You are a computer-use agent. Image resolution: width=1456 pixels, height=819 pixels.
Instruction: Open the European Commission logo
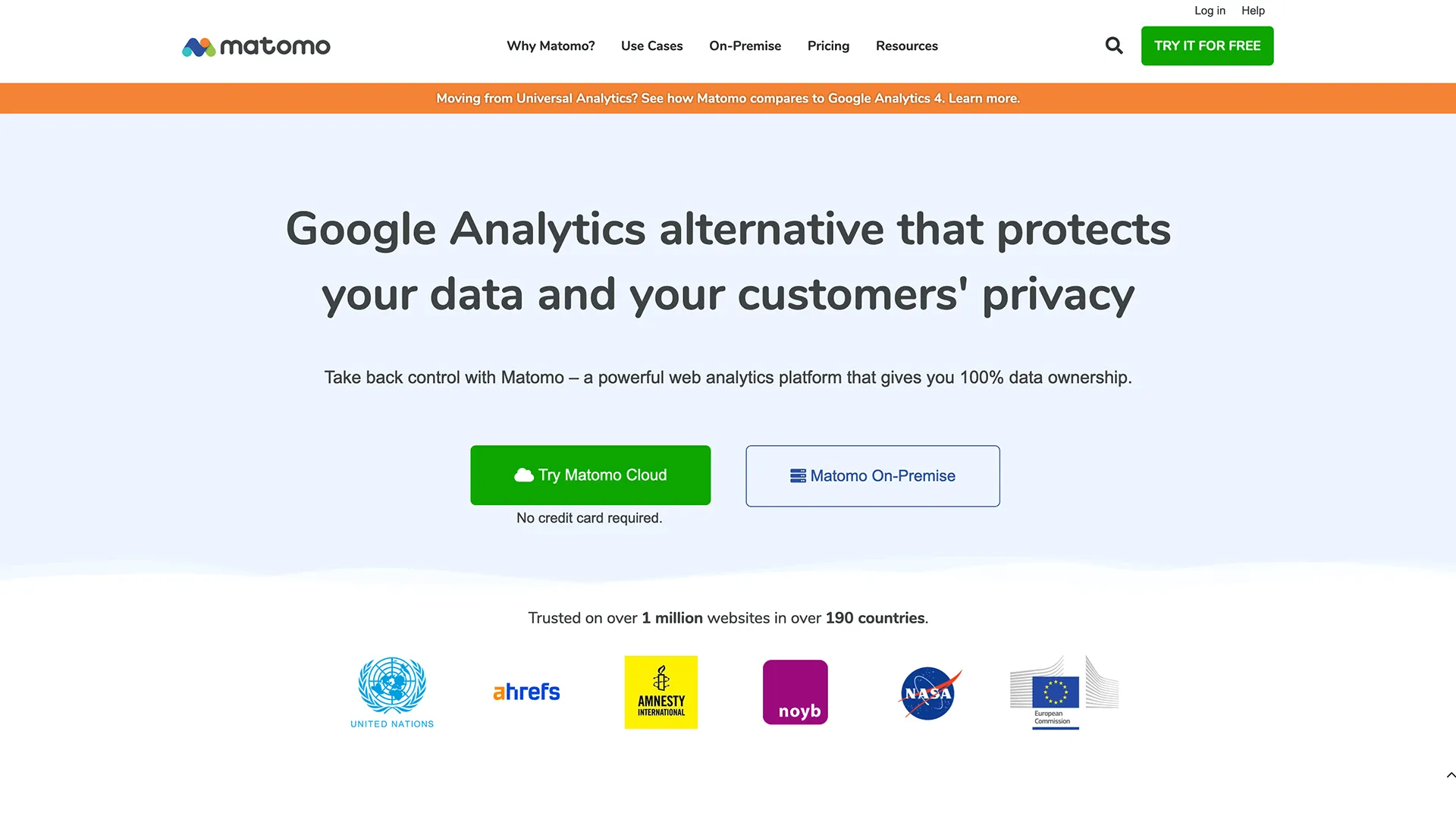[1063, 692]
